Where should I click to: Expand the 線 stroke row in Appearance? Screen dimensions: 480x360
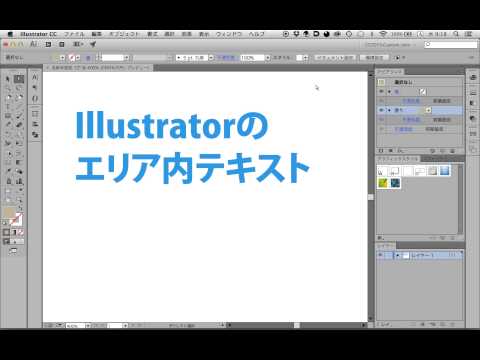pos(389,92)
